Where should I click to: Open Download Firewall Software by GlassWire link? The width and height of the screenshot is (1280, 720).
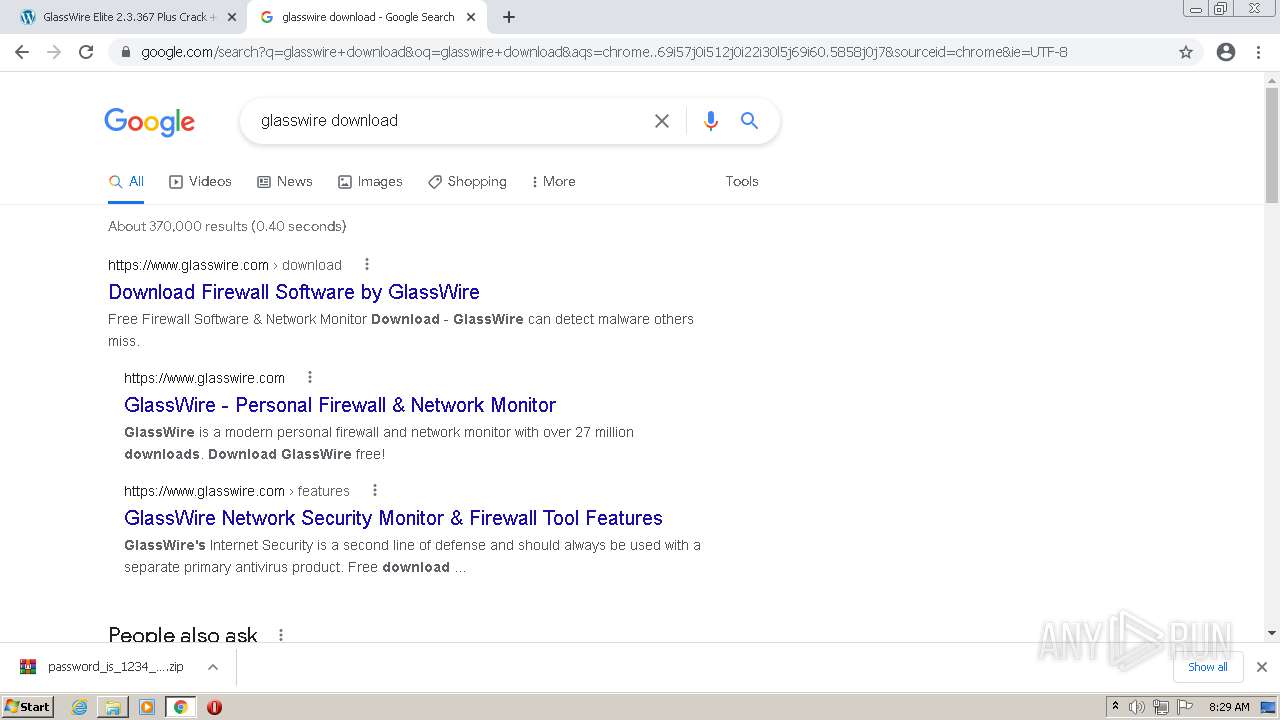[x=294, y=292]
